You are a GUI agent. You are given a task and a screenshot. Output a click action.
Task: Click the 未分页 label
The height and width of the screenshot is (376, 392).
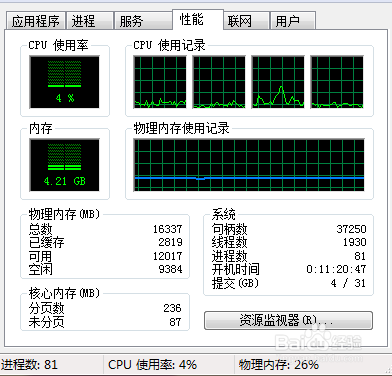[x=46, y=322]
